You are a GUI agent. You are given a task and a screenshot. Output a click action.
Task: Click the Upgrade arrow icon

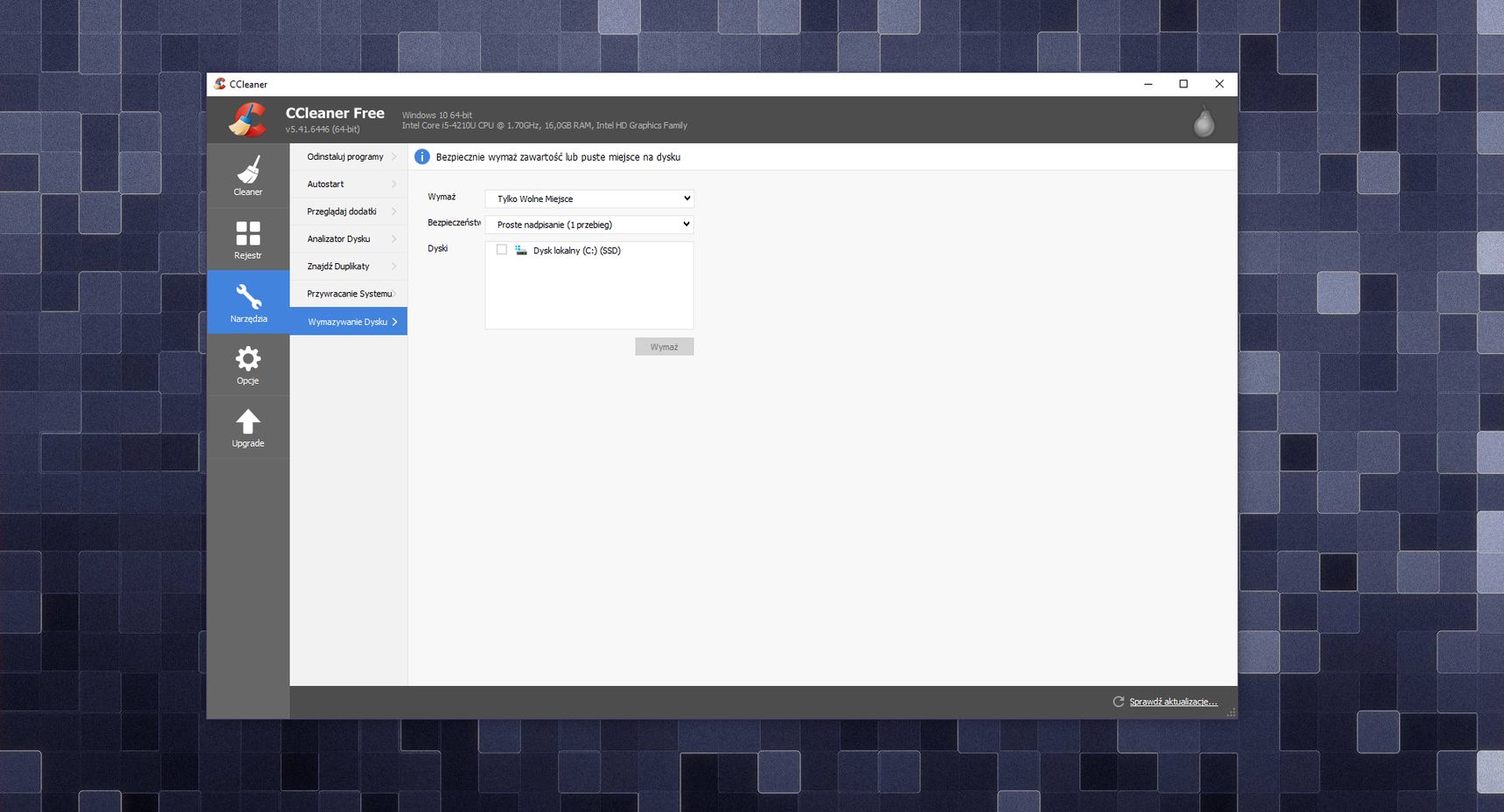point(248,421)
